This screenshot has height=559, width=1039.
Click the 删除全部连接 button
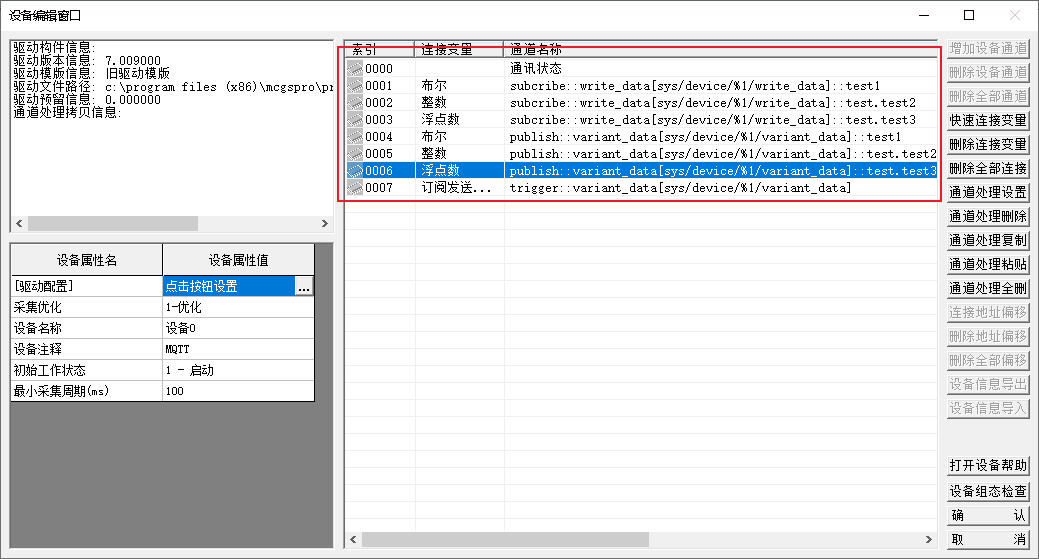point(987,168)
